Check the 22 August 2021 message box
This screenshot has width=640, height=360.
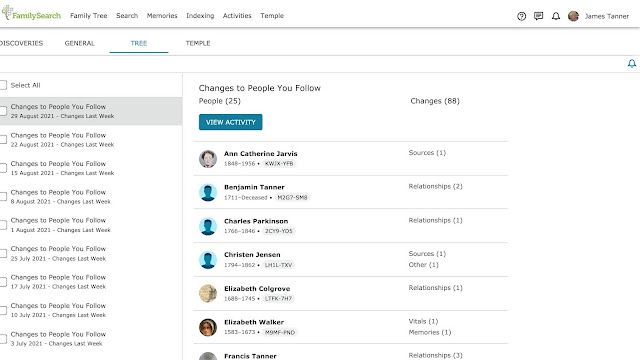pos(3,139)
